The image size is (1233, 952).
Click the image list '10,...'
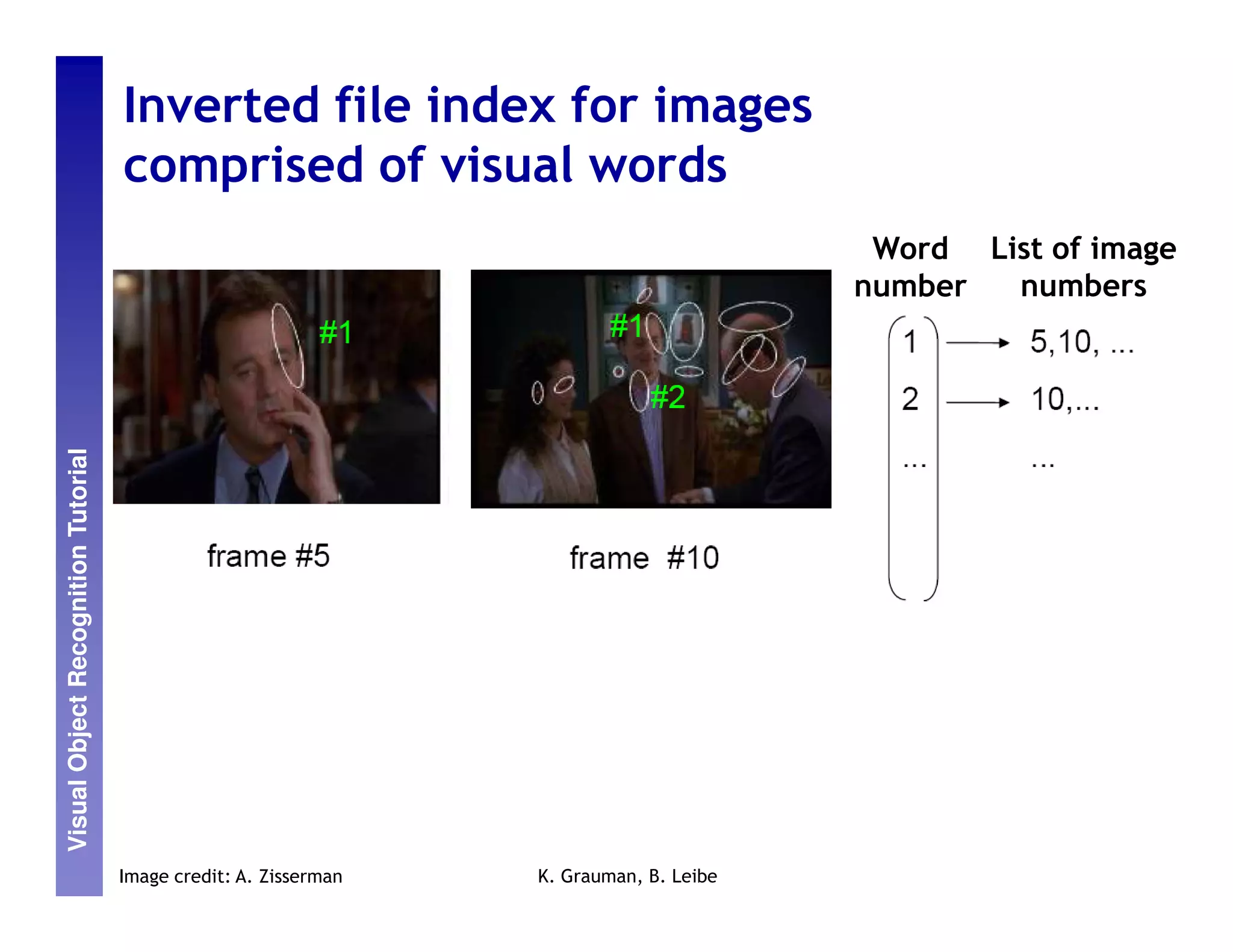pos(1065,400)
